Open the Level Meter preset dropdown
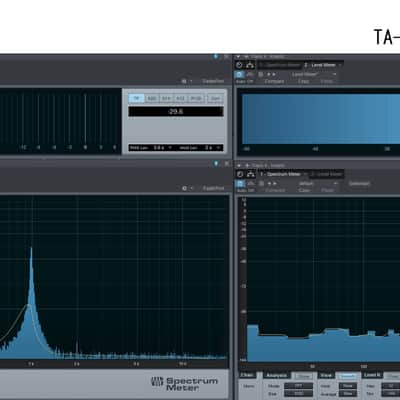 pyautogui.click(x=313, y=74)
